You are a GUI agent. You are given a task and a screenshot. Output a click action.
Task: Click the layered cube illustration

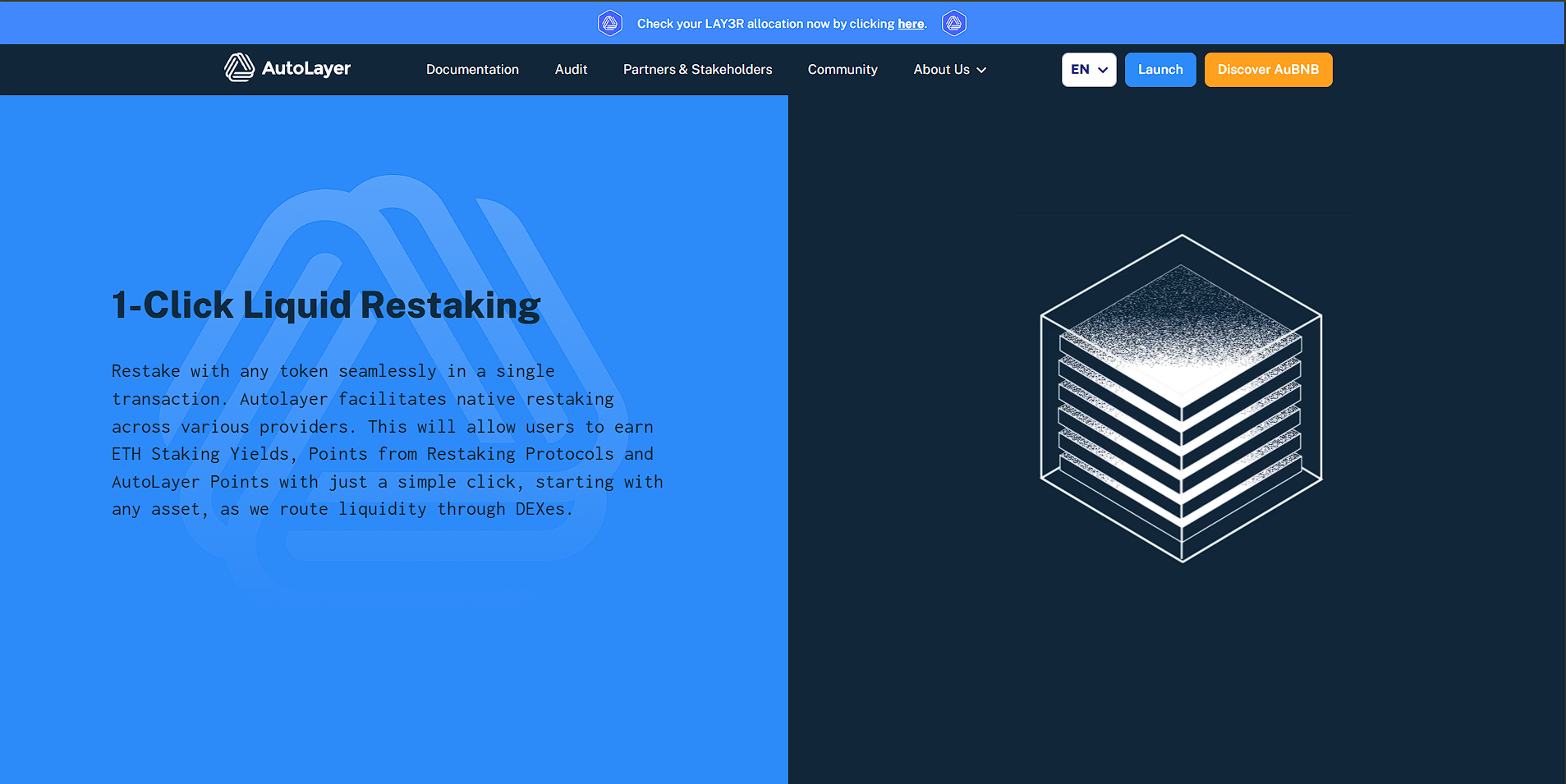[x=1181, y=398]
